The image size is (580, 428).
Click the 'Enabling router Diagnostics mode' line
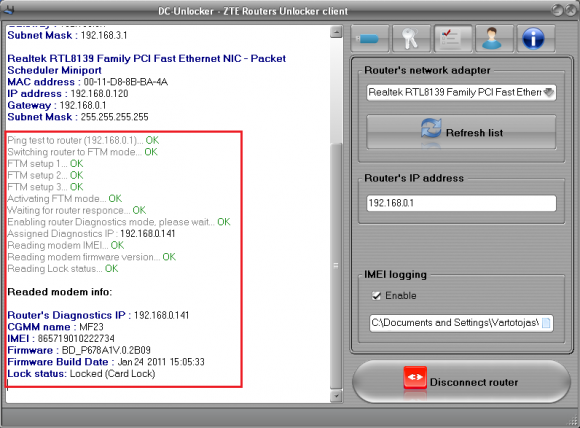click(x=119, y=222)
